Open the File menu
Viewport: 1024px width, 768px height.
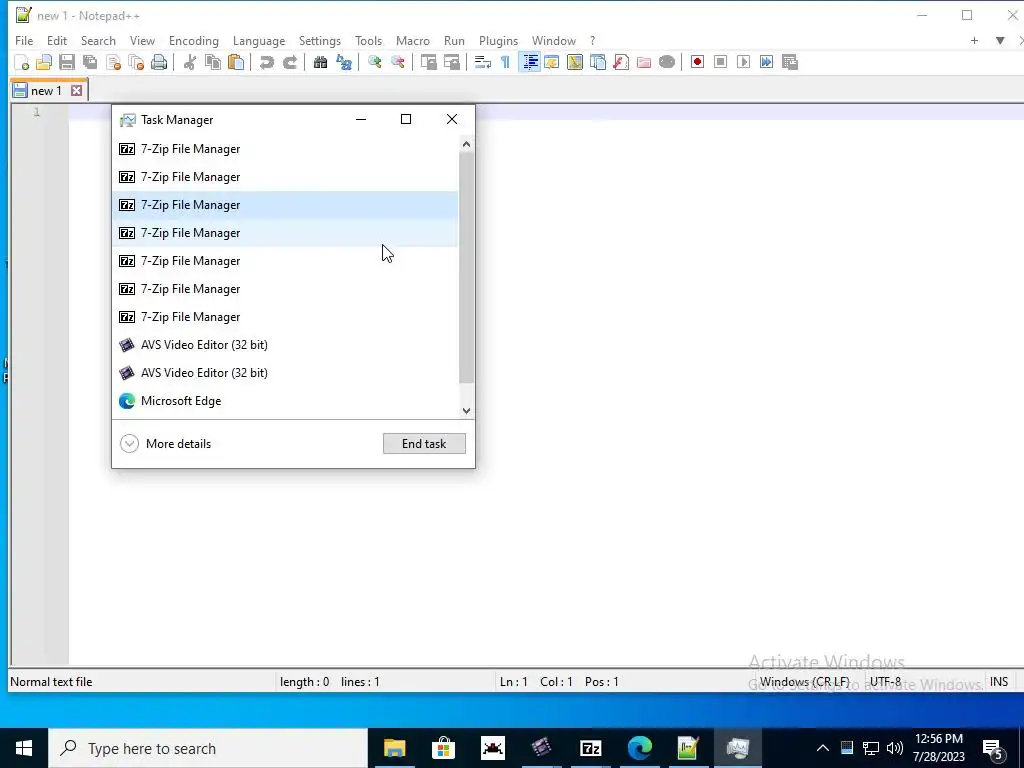[24, 40]
